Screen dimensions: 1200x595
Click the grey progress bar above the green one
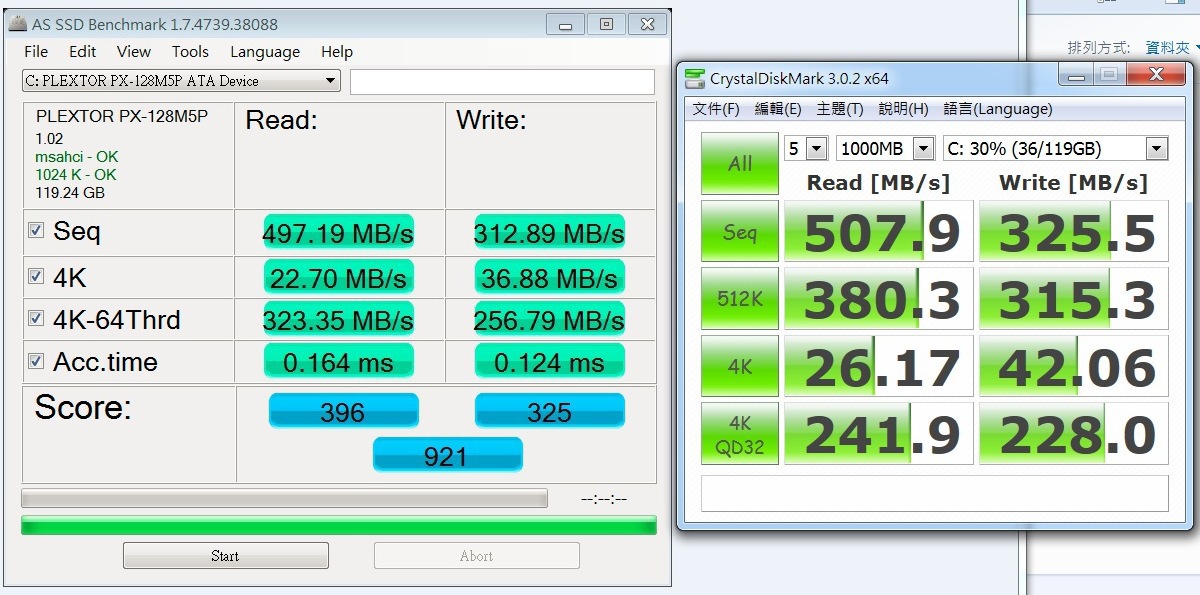coord(285,498)
